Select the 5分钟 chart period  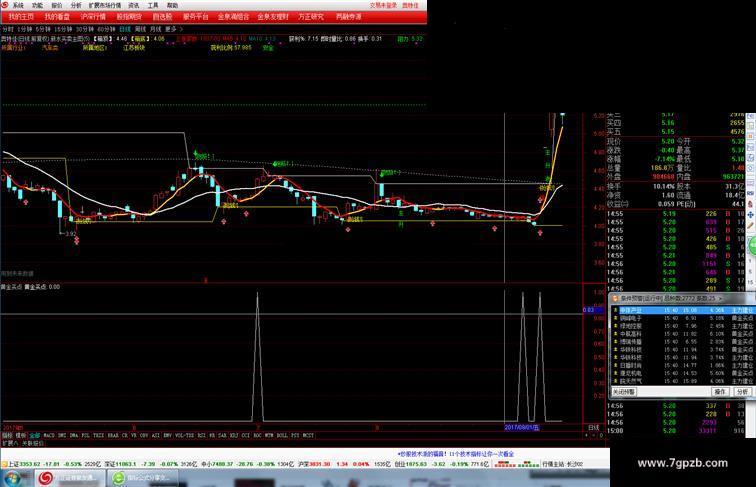click(x=42, y=29)
